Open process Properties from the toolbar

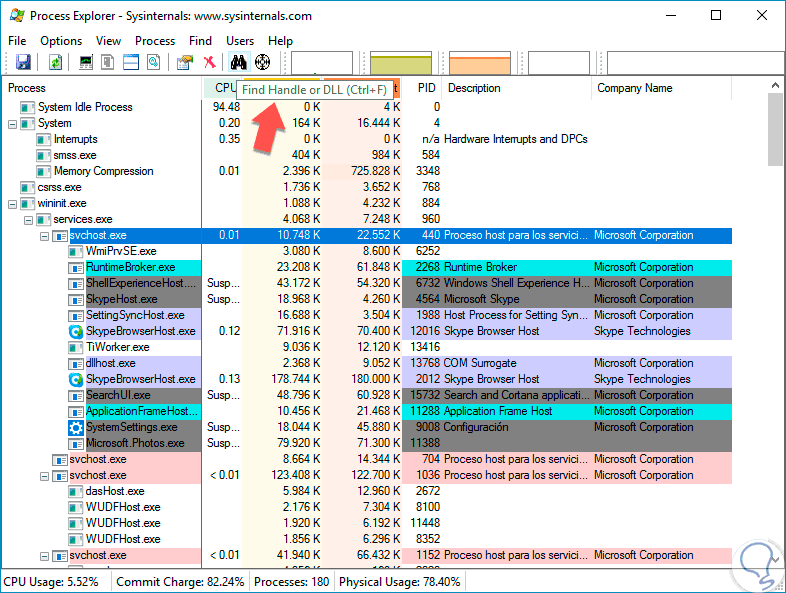(x=184, y=62)
